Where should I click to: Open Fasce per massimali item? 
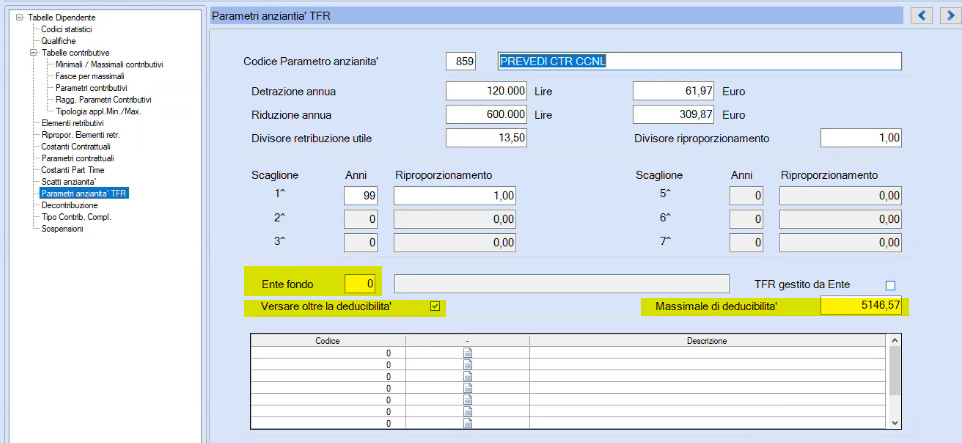[x=90, y=76]
